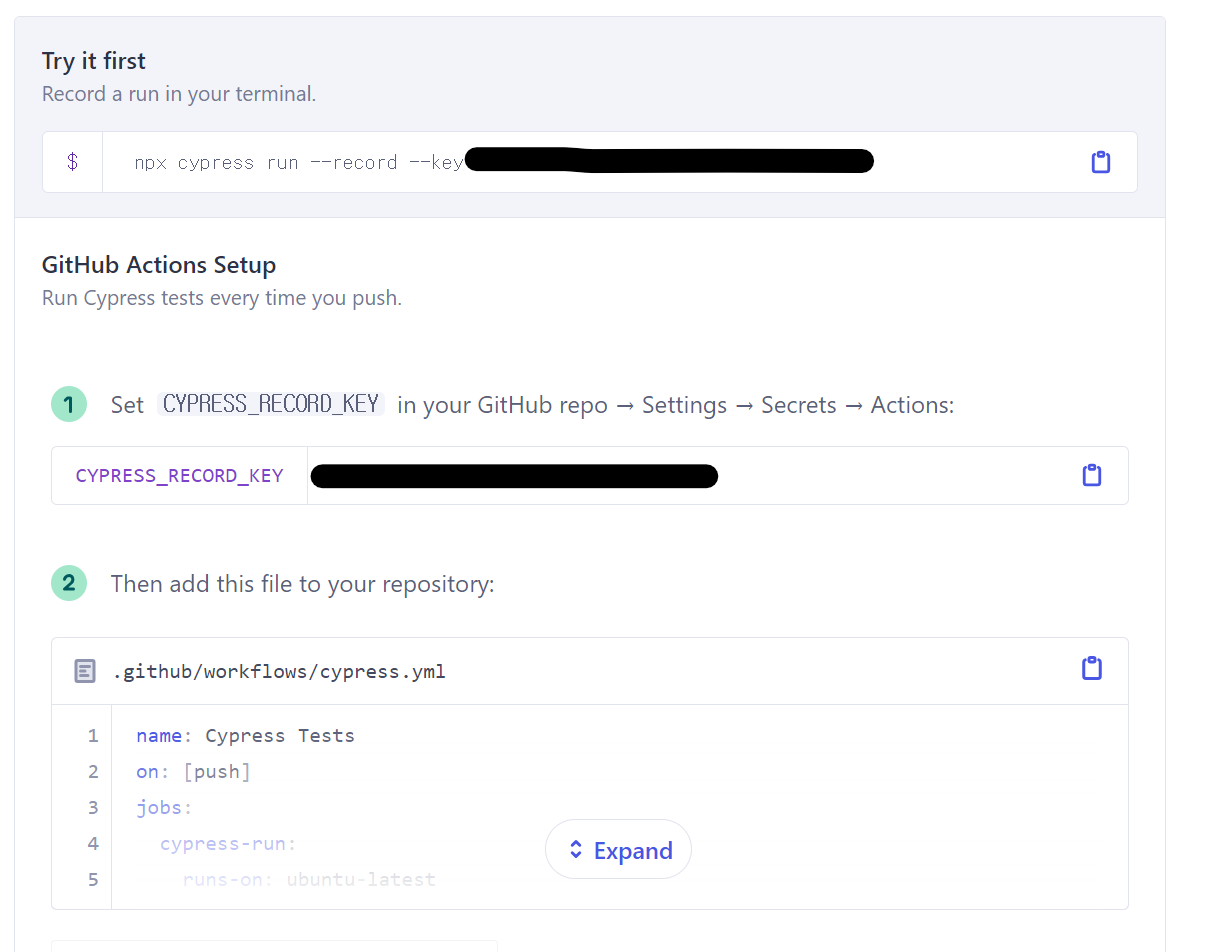Viewport: 1212px width, 952px height.
Task: Click the 'name: Cypress Tests' code line
Action: pos(246,736)
